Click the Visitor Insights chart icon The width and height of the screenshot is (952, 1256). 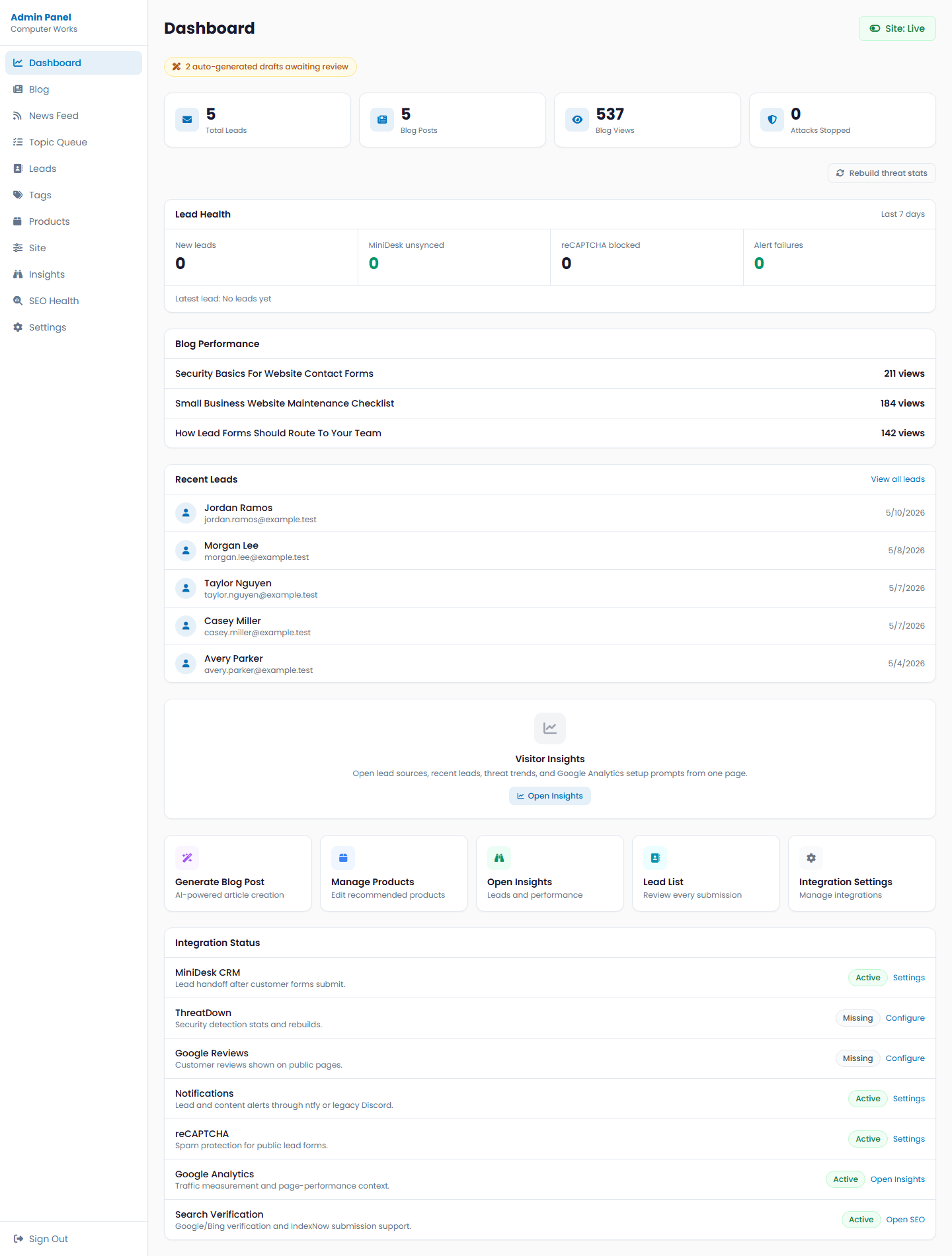550,728
